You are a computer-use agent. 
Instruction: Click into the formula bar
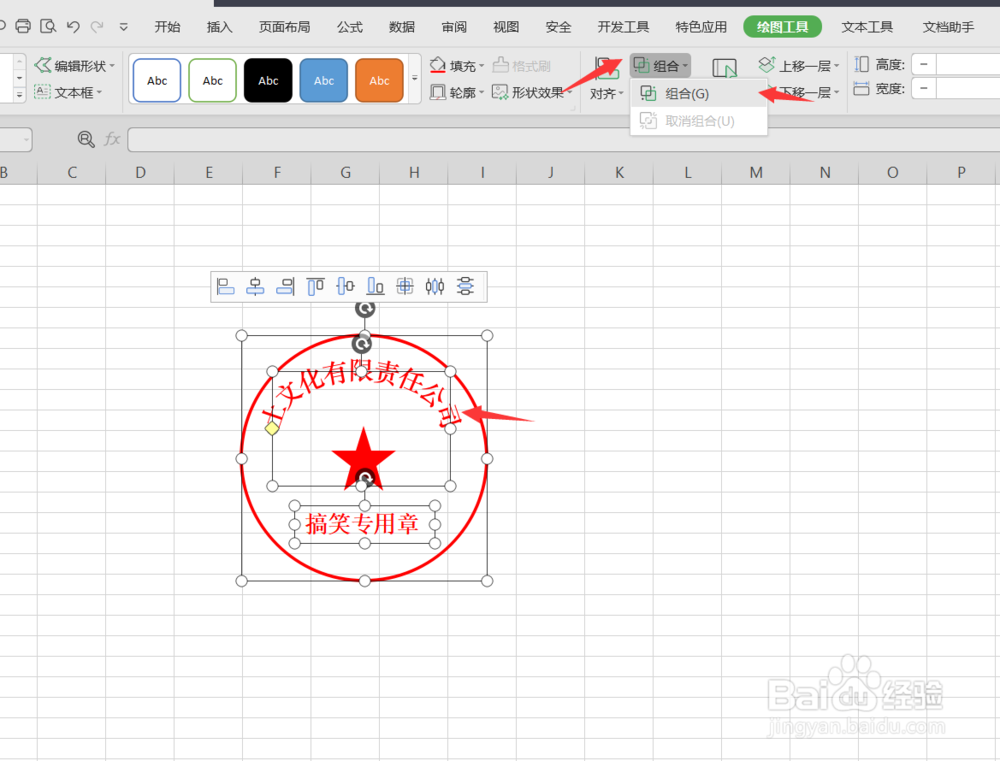(x=564, y=140)
